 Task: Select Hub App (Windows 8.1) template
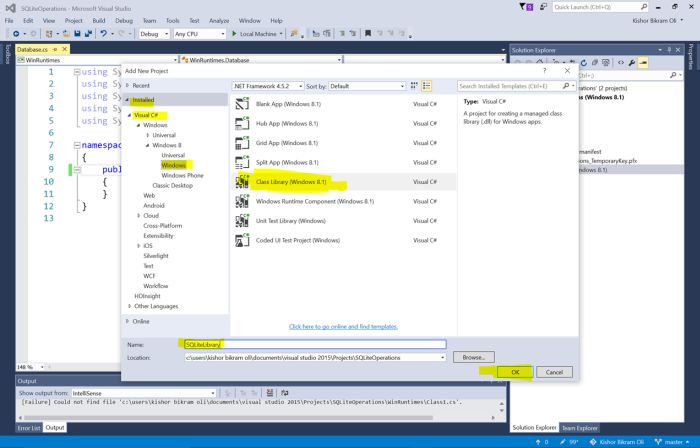(343, 123)
